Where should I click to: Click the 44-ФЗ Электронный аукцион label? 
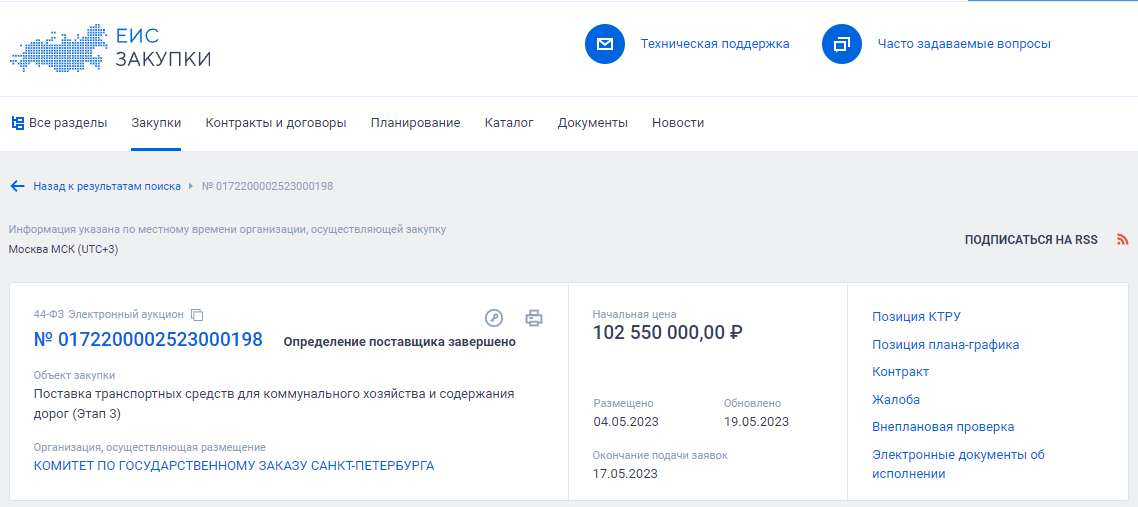(108, 315)
